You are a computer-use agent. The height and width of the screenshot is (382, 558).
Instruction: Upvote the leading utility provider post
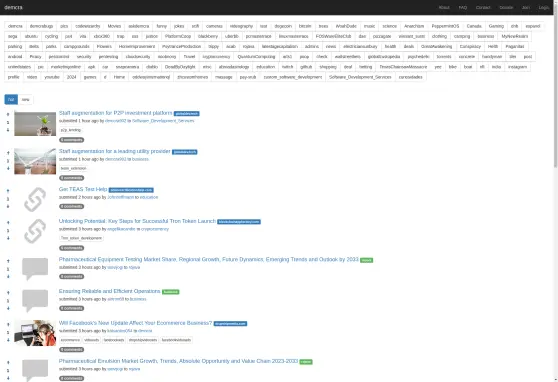pos(8,153)
